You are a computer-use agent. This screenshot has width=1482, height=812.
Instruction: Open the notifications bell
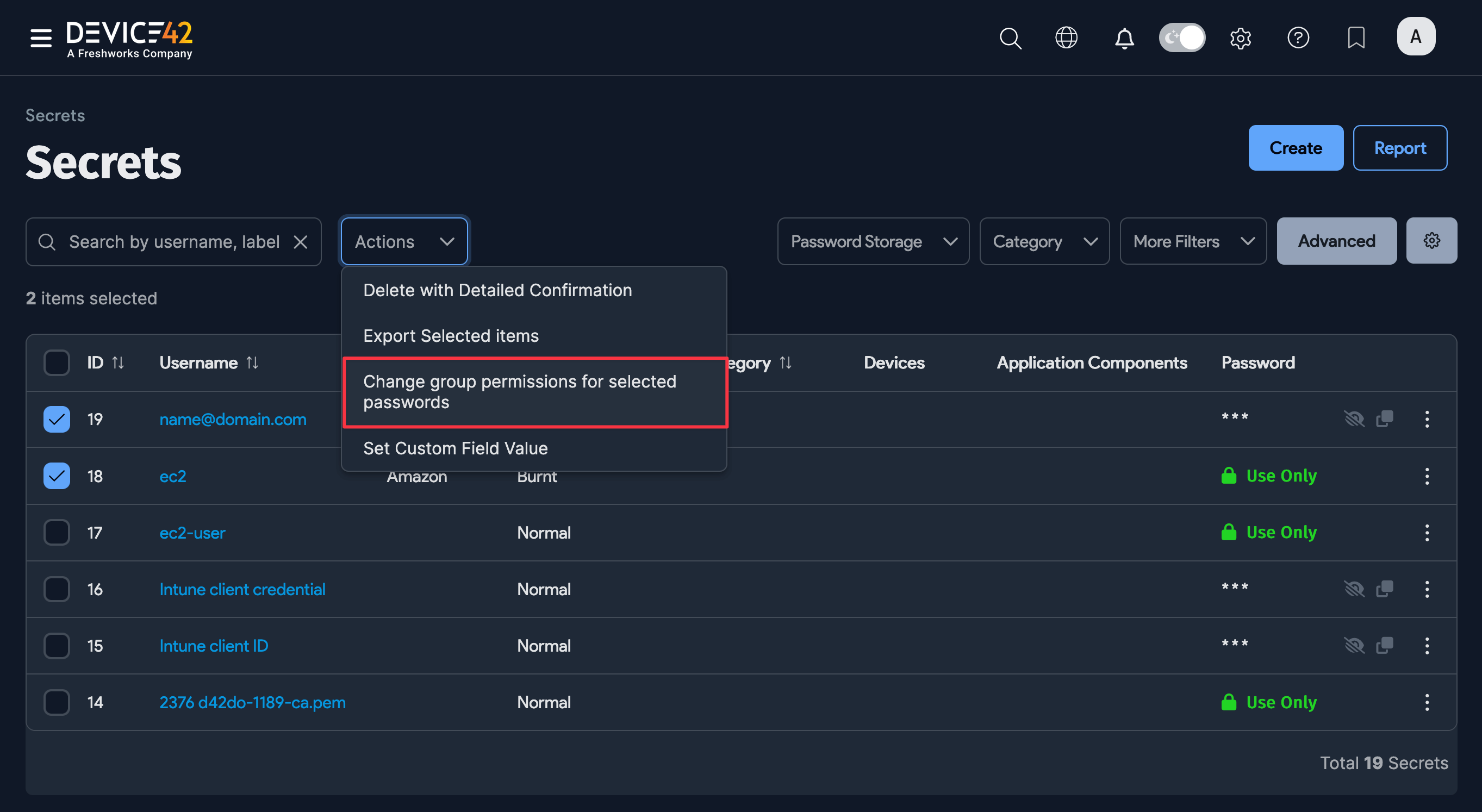1124,38
